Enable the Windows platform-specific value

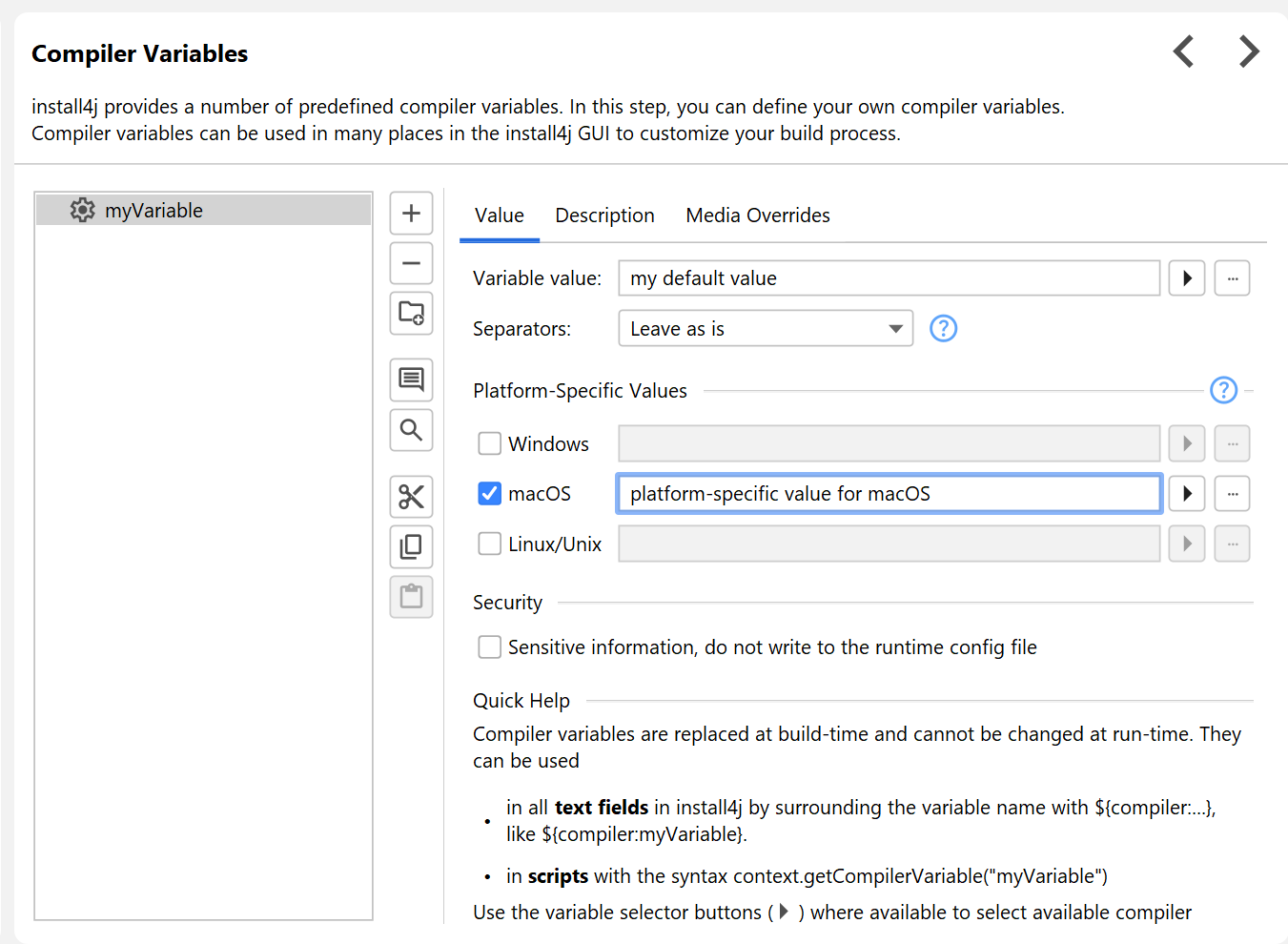(x=490, y=443)
